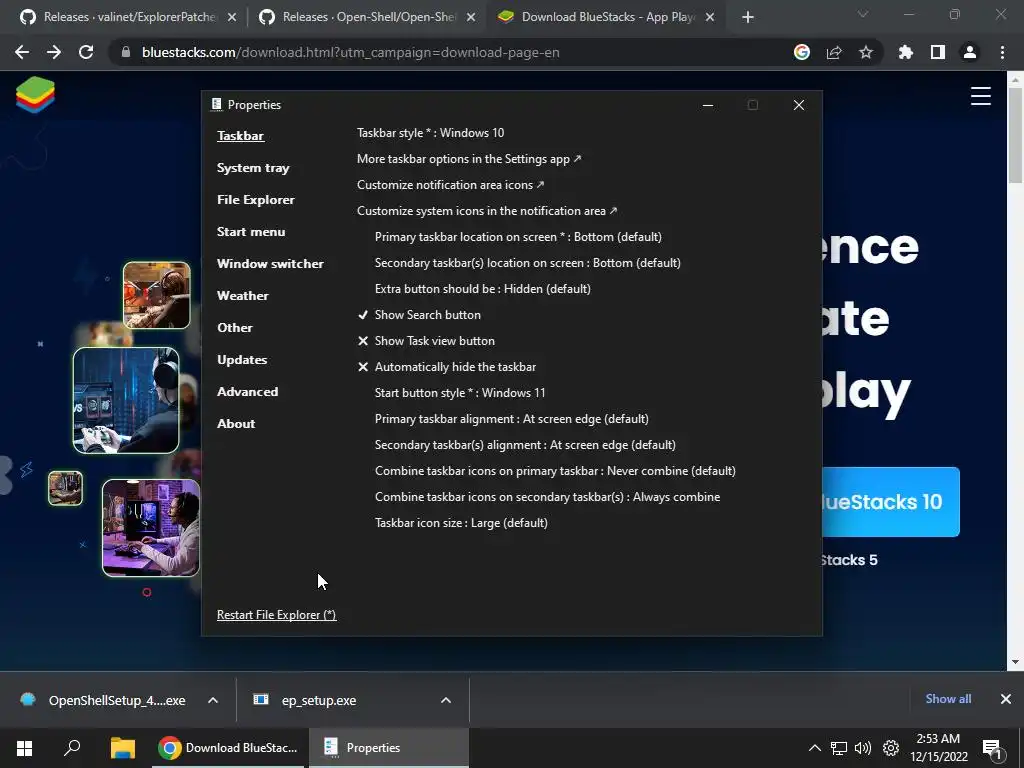Change Primary taskbar location on screen
Screen dimensions: 1024x768
click(x=518, y=236)
